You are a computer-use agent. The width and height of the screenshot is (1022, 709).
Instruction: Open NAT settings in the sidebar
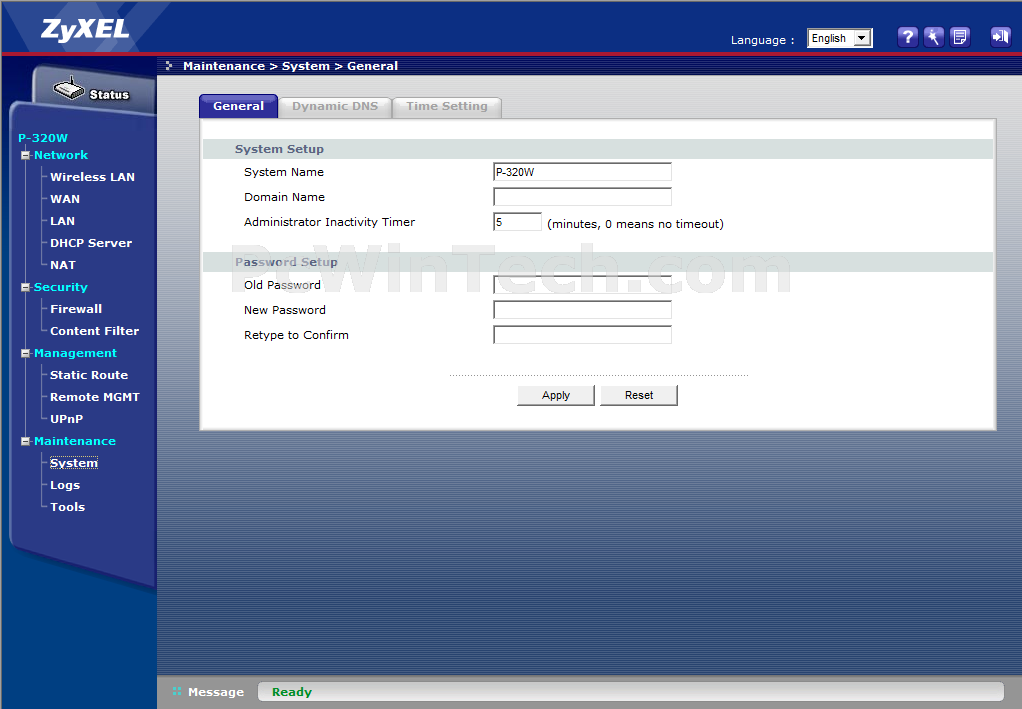click(63, 265)
